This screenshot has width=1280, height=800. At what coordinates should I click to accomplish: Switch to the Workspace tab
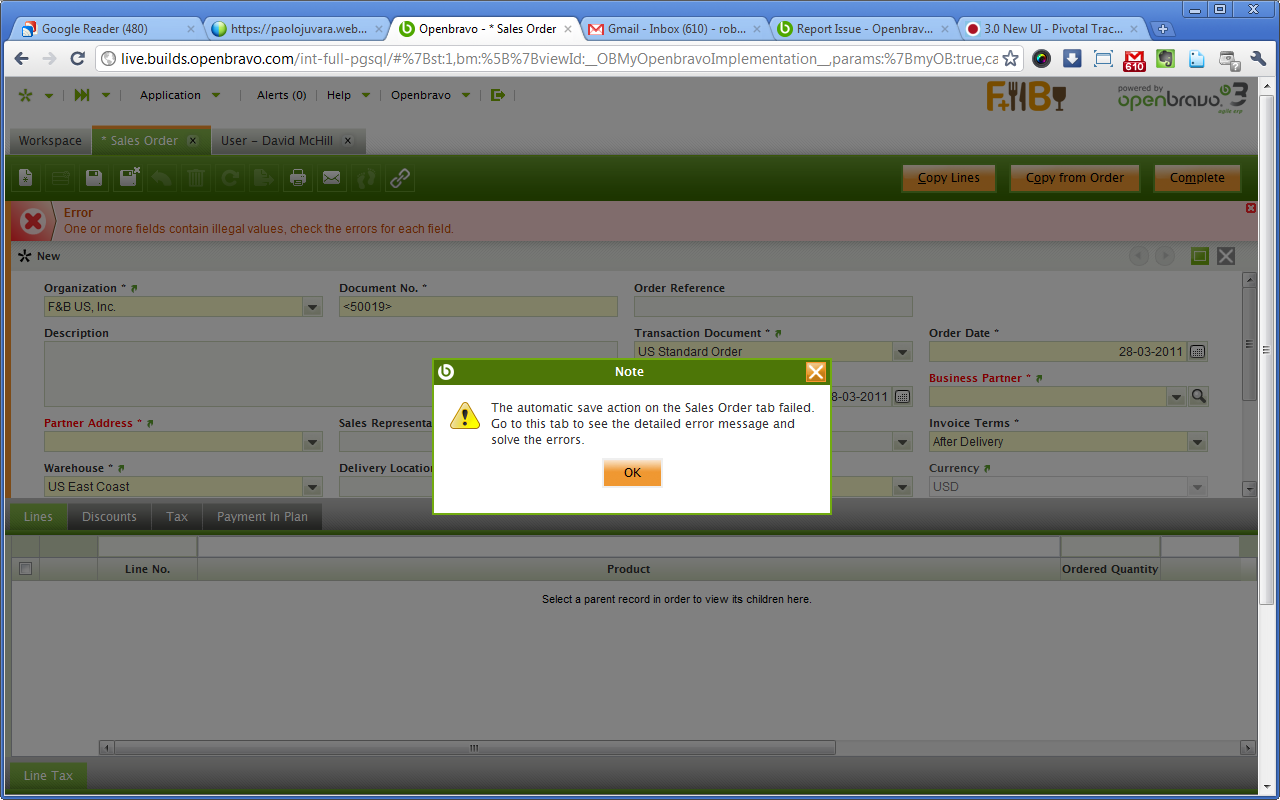pos(50,141)
